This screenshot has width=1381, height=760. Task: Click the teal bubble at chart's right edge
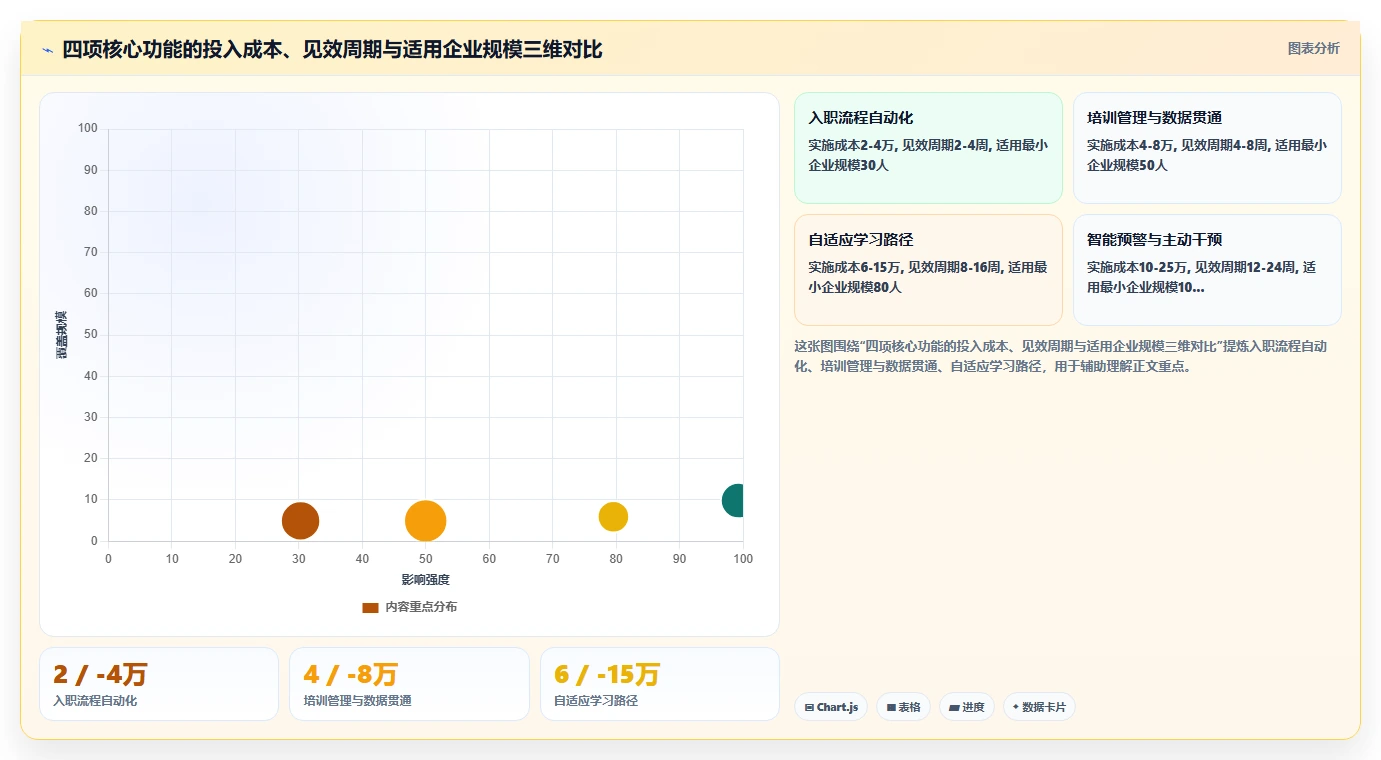733,500
